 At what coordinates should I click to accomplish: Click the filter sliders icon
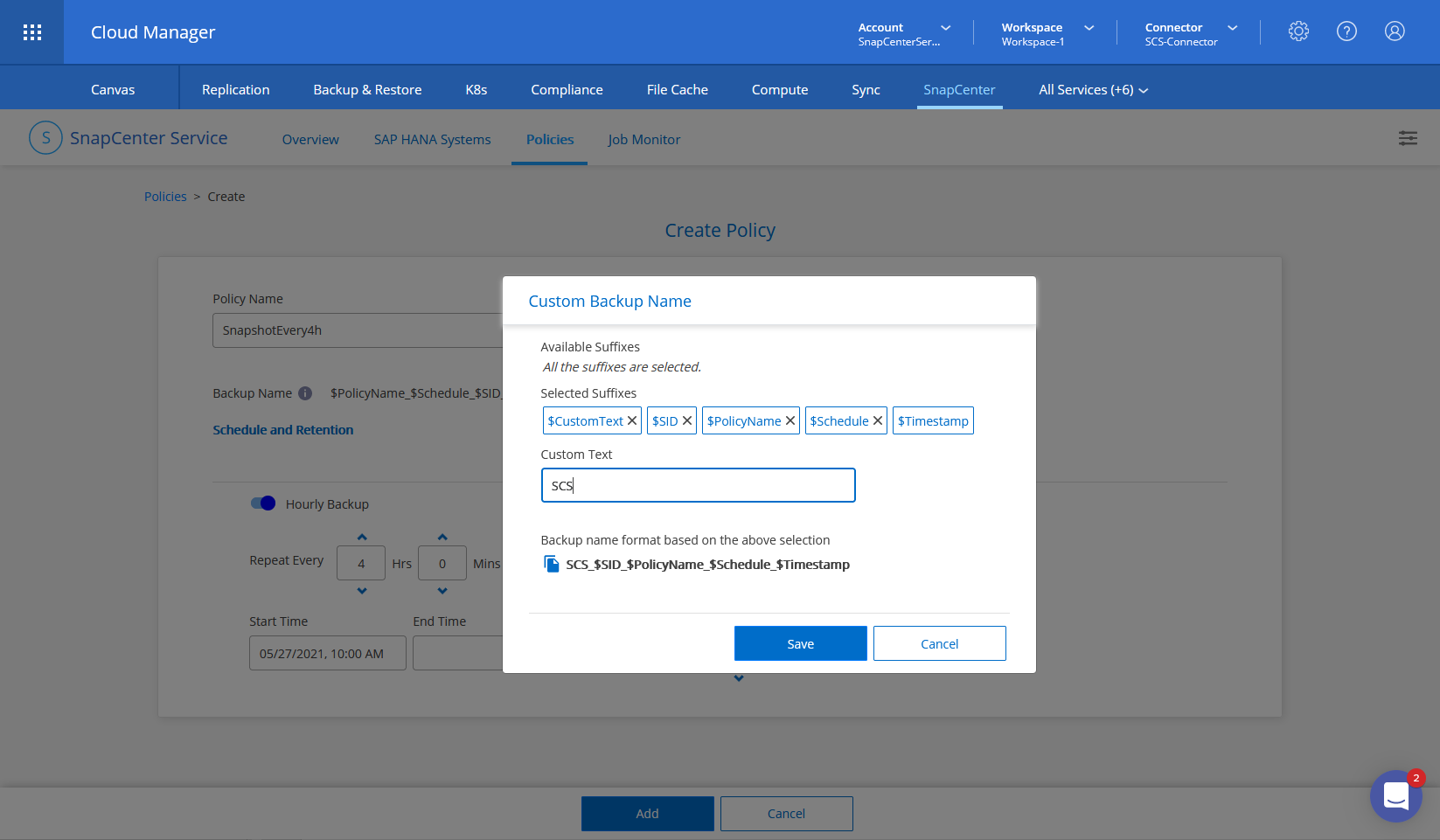(x=1408, y=138)
